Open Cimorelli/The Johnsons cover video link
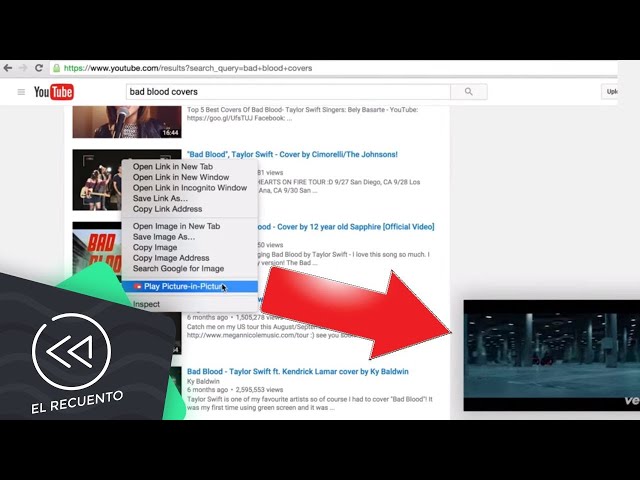 pyautogui.click(x=292, y=154)
